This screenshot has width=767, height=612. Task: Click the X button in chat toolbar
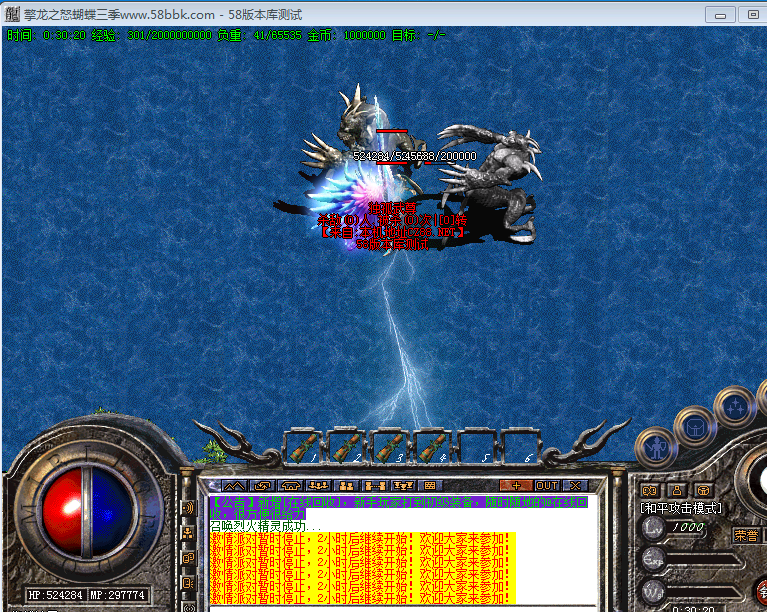point(575,486)
